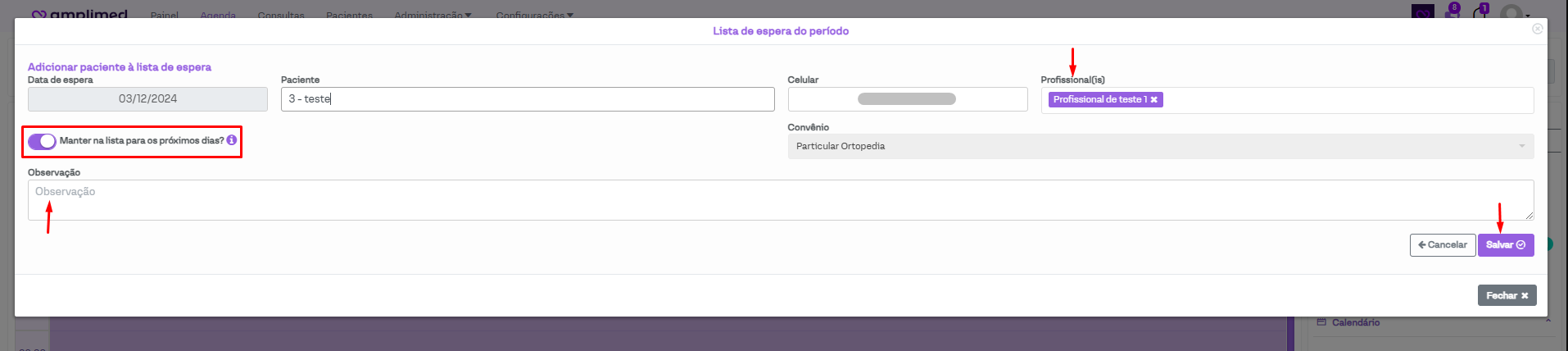Click the Celular input field
The image size is (1568, 351).
[x=907, y=99]
